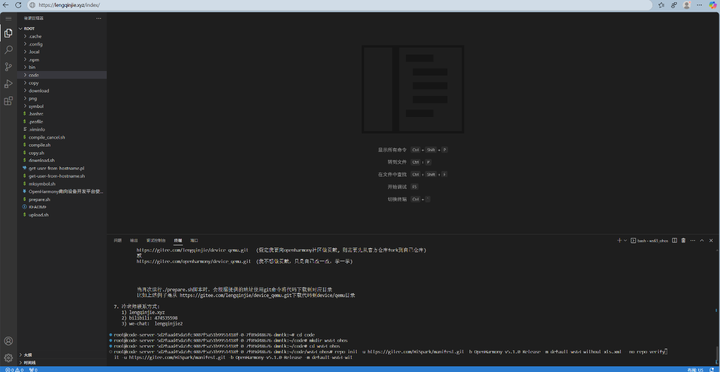Screen dimensions: 720x372
Task: Expand the .config folder
Action: point(62,44)
